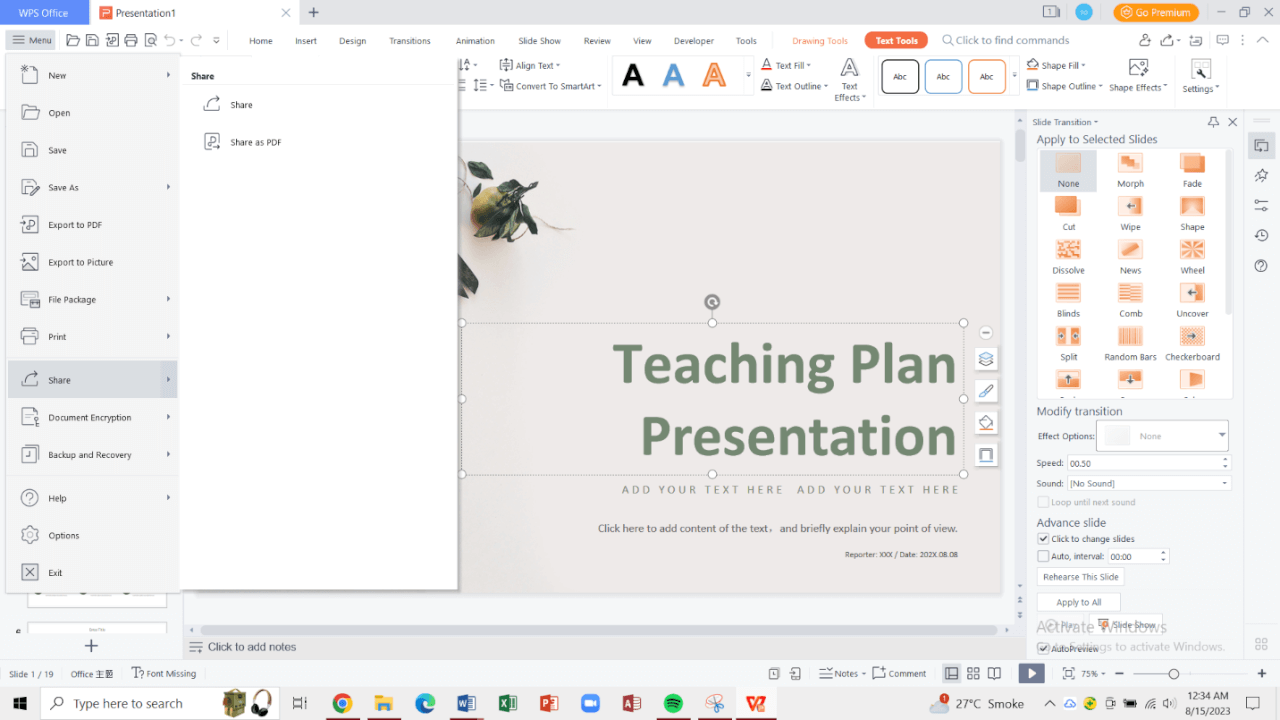
Task: Open the Sound dropdown list
Action: tap(1225, 483)
